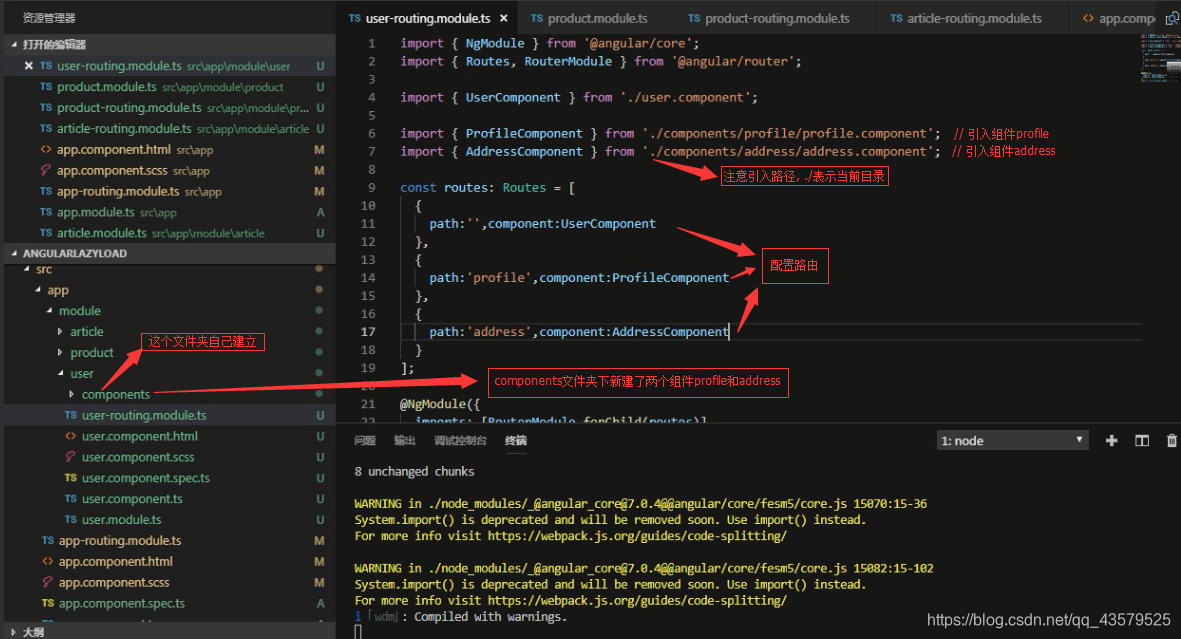Click the AddressComponent import on line 7
This screenshot has height=639, width=1181.
523,151
